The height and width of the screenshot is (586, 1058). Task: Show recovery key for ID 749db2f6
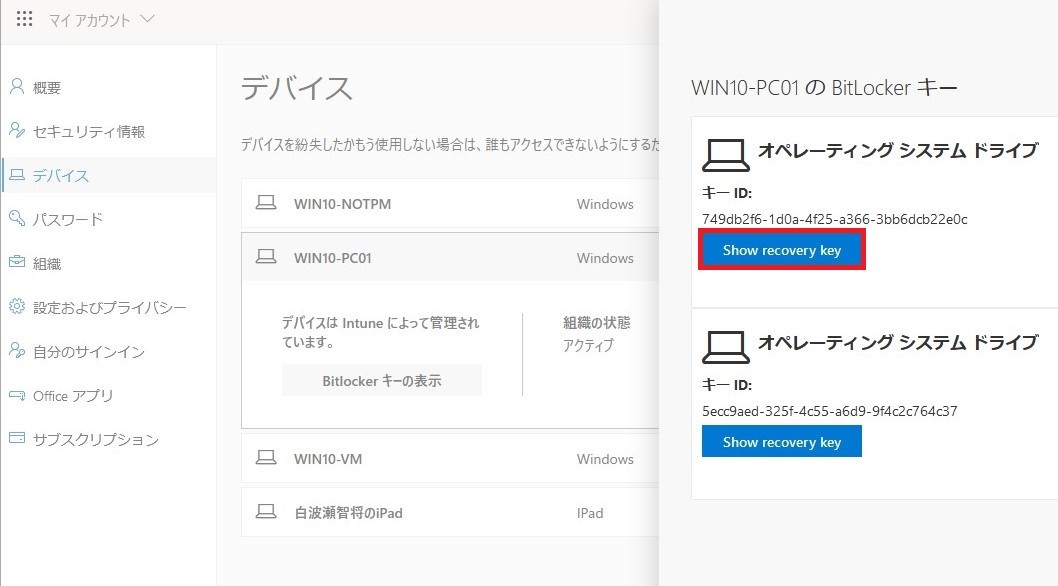click(781, 250)
